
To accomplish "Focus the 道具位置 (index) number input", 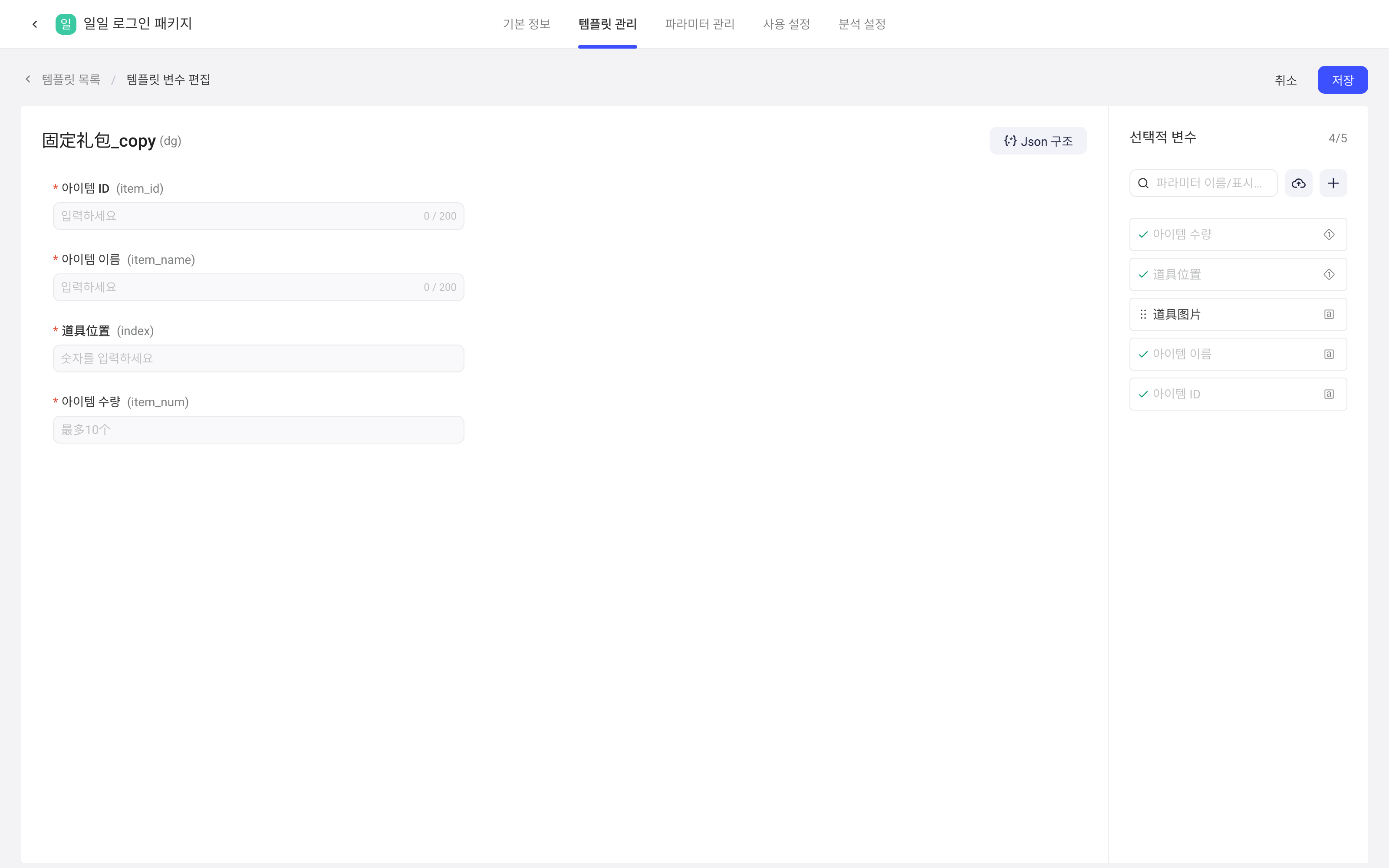I will pos(258,358).
